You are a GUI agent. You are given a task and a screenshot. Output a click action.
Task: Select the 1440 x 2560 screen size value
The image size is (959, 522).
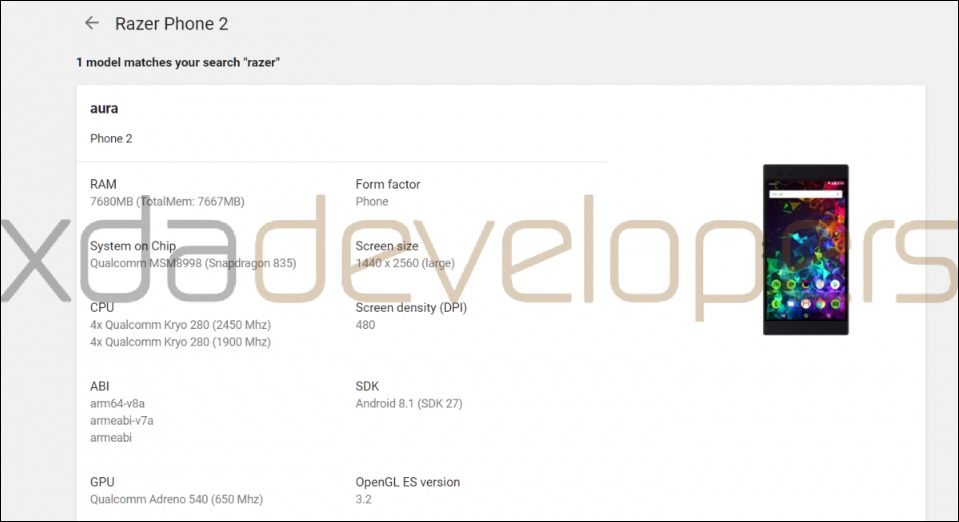(x=405, y=263)
